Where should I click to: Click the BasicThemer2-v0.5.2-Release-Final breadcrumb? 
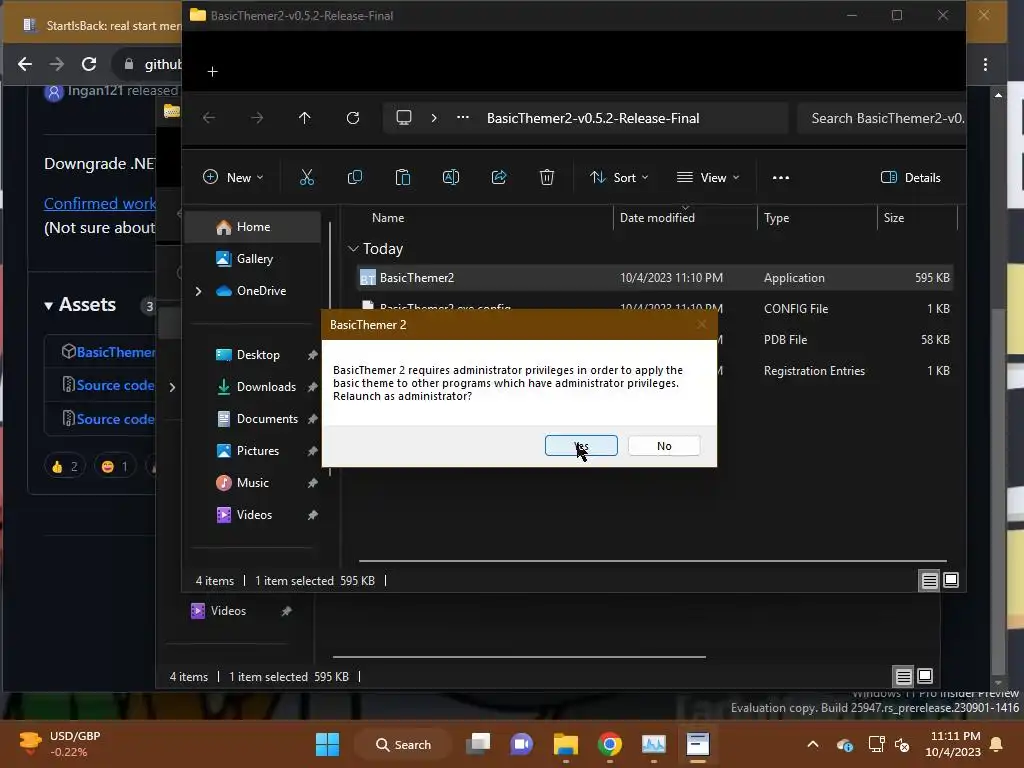click(593, 118)
